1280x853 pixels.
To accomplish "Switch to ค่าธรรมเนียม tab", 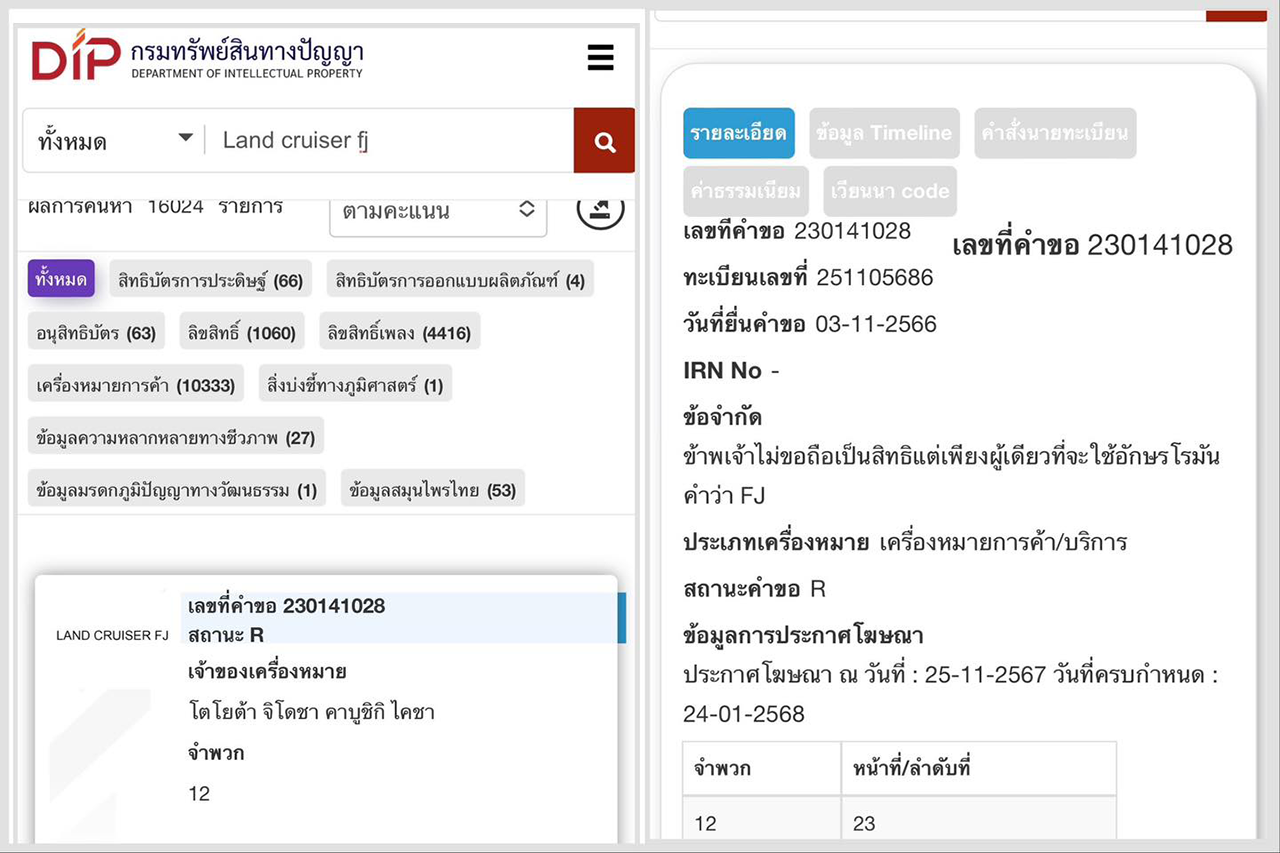I will tap(746, 191).
